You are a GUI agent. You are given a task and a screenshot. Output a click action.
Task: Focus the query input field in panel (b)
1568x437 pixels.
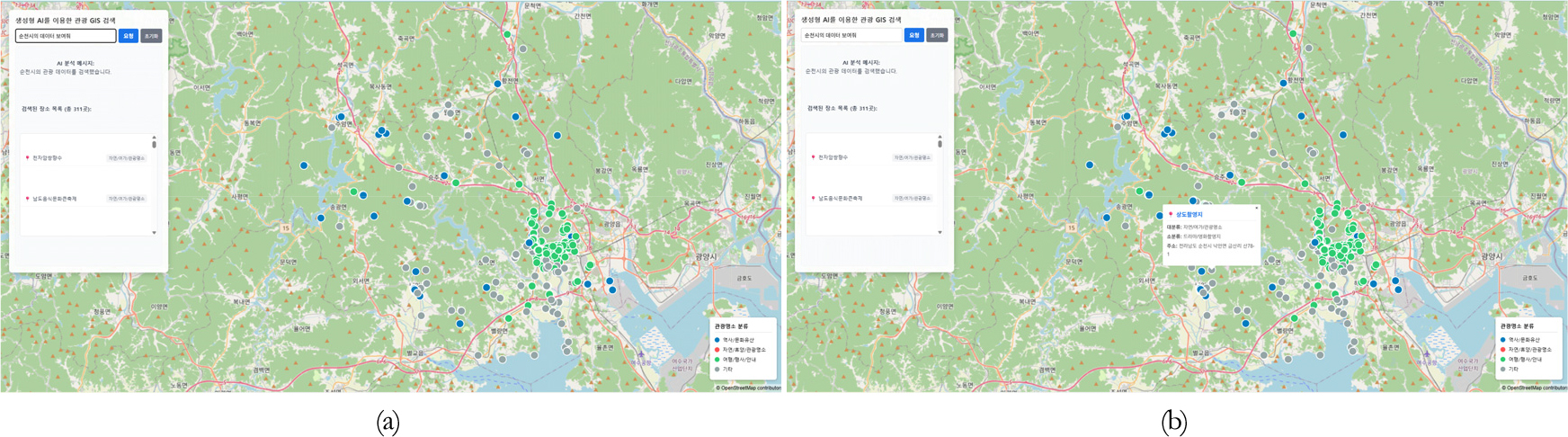[851, 35]
